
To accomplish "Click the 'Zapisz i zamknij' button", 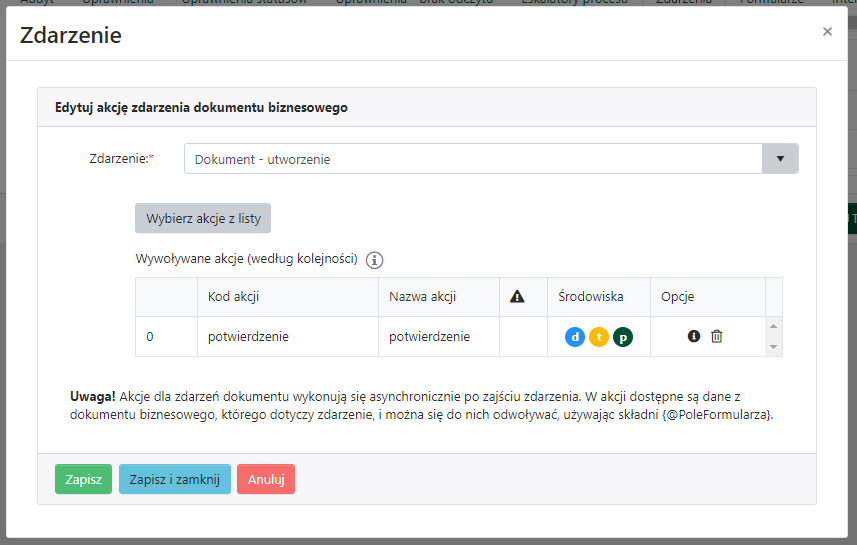I will (174, 479).
